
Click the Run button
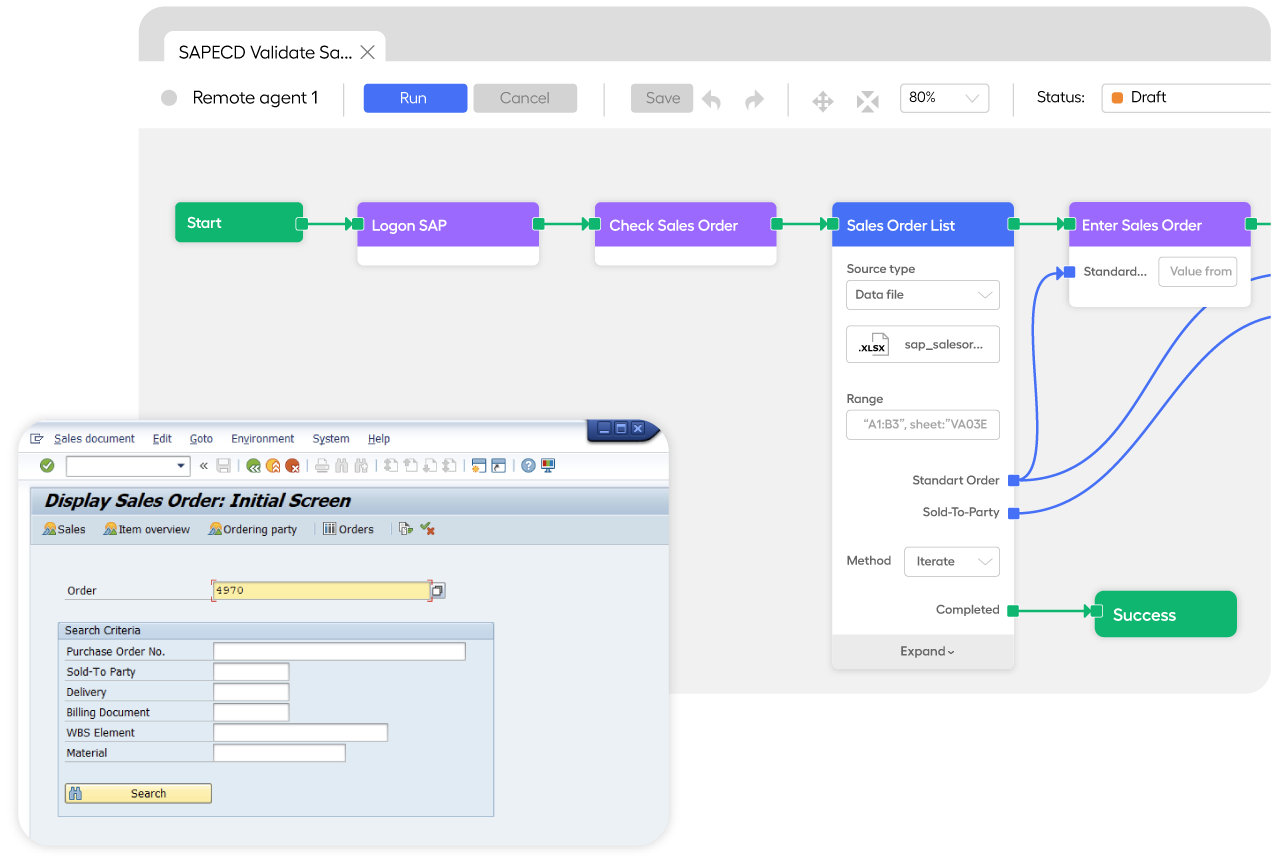click(415, 98)
